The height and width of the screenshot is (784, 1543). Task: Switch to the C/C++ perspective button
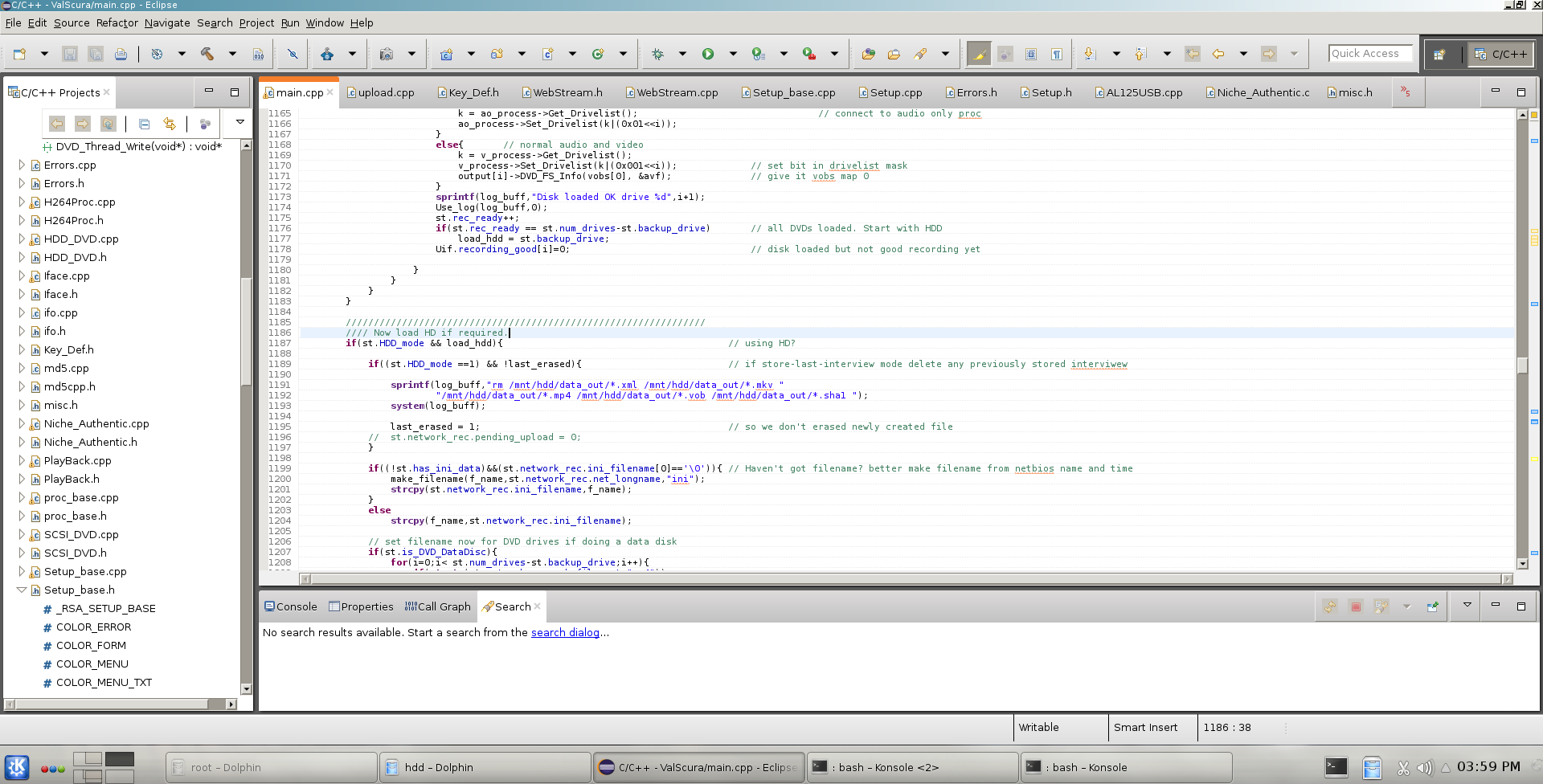(x=1500, y=54)
